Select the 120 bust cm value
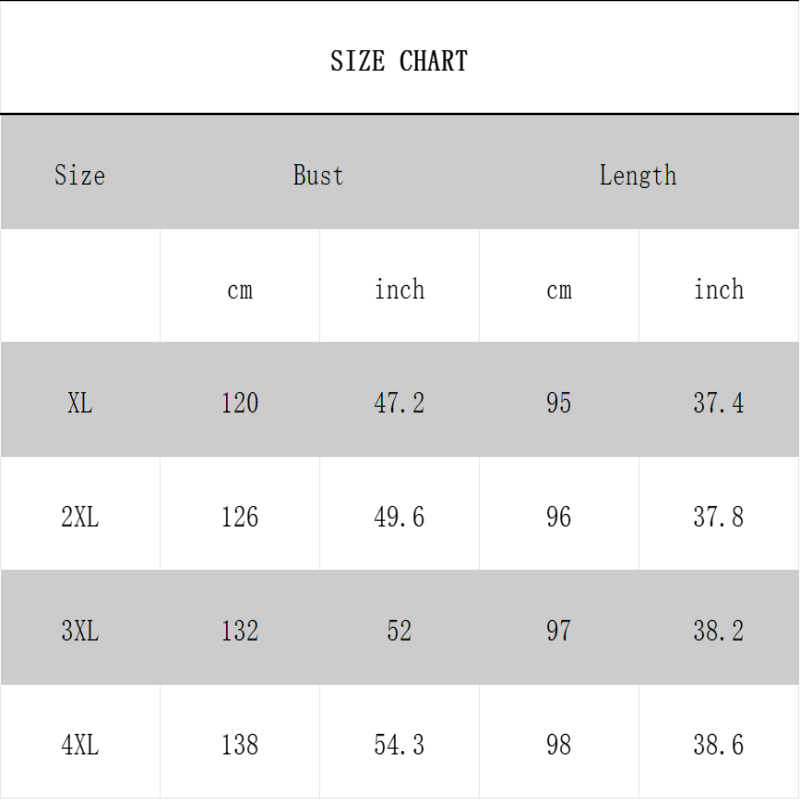 click(240, 403)
